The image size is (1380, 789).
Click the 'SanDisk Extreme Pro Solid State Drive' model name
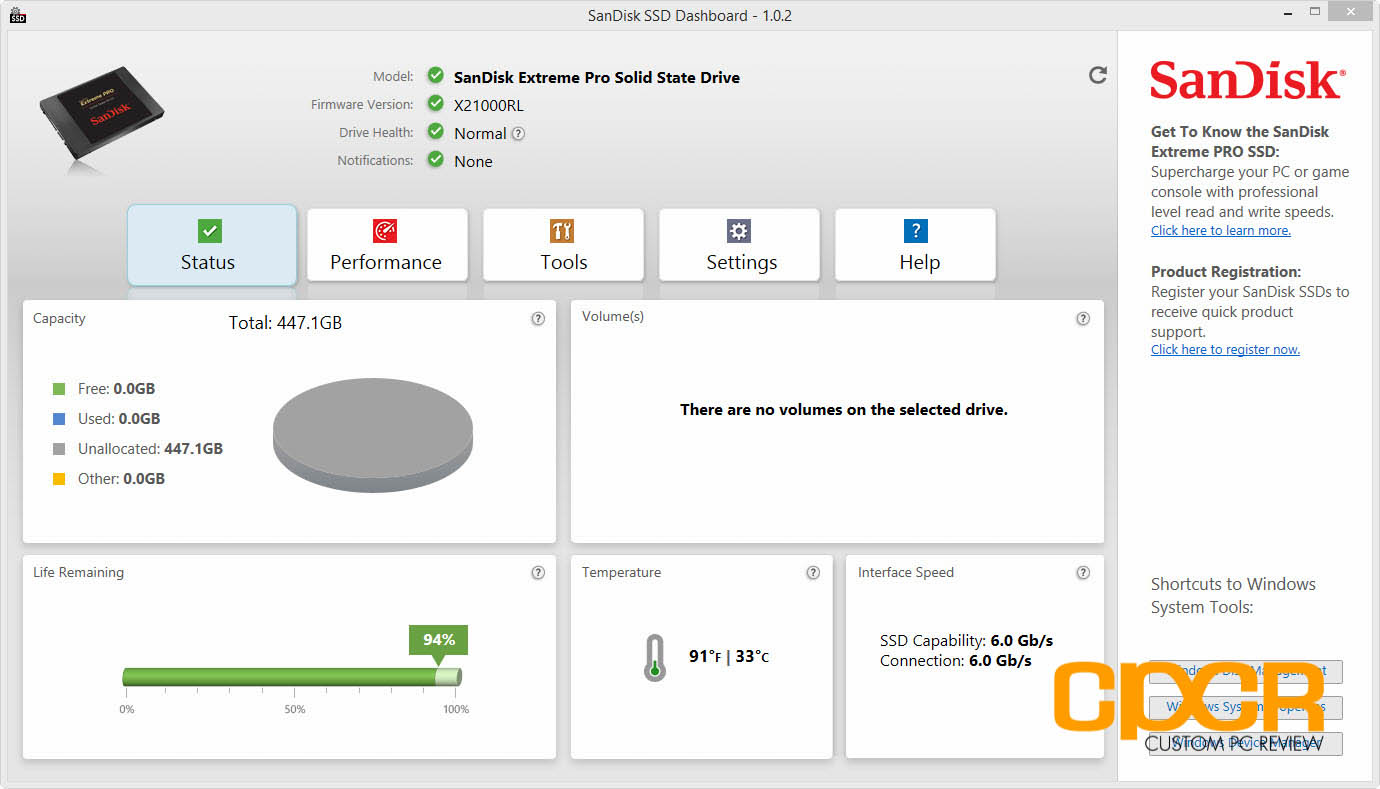click(x=597, y=77)
